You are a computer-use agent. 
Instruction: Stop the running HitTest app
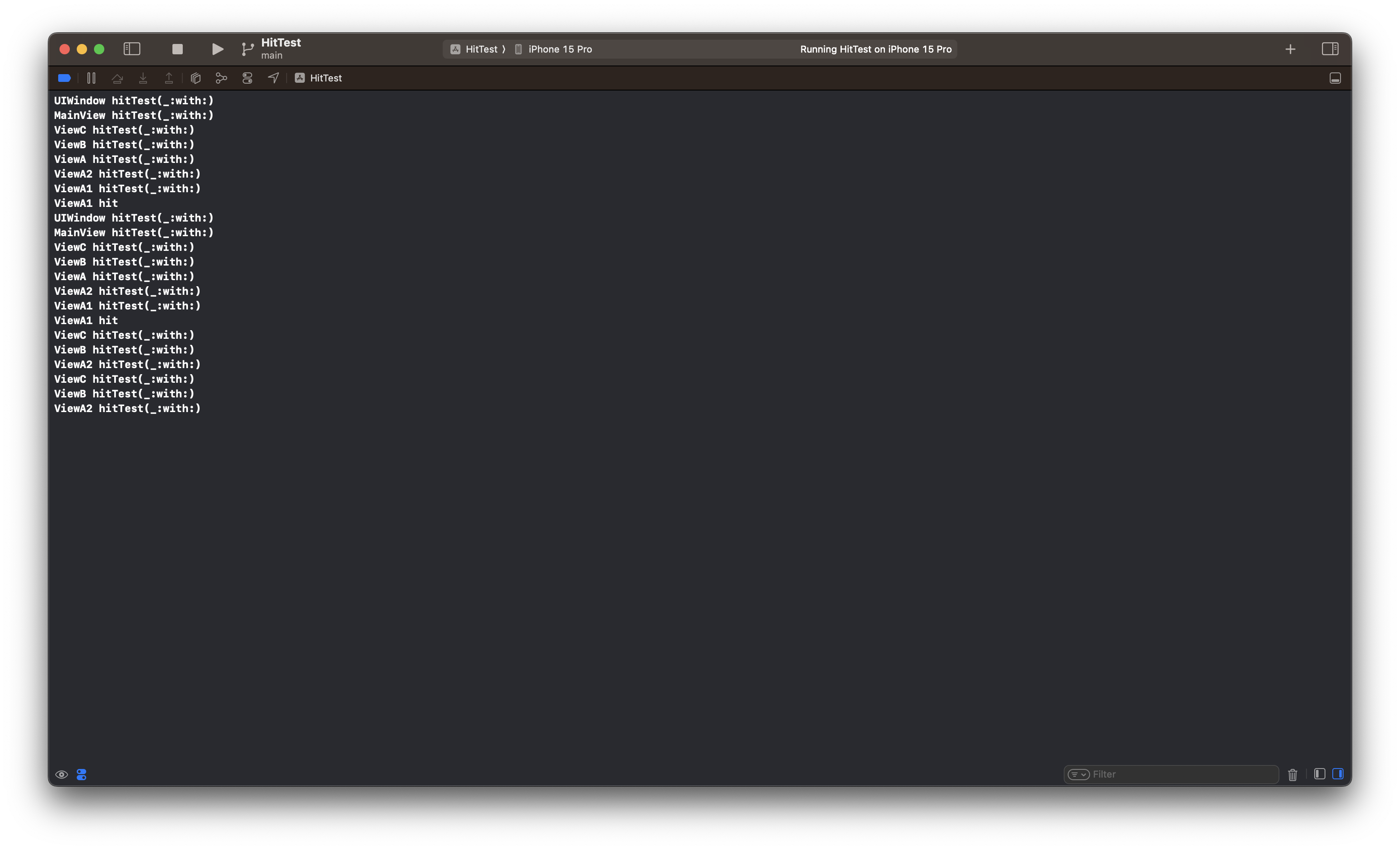pos(177,50)
